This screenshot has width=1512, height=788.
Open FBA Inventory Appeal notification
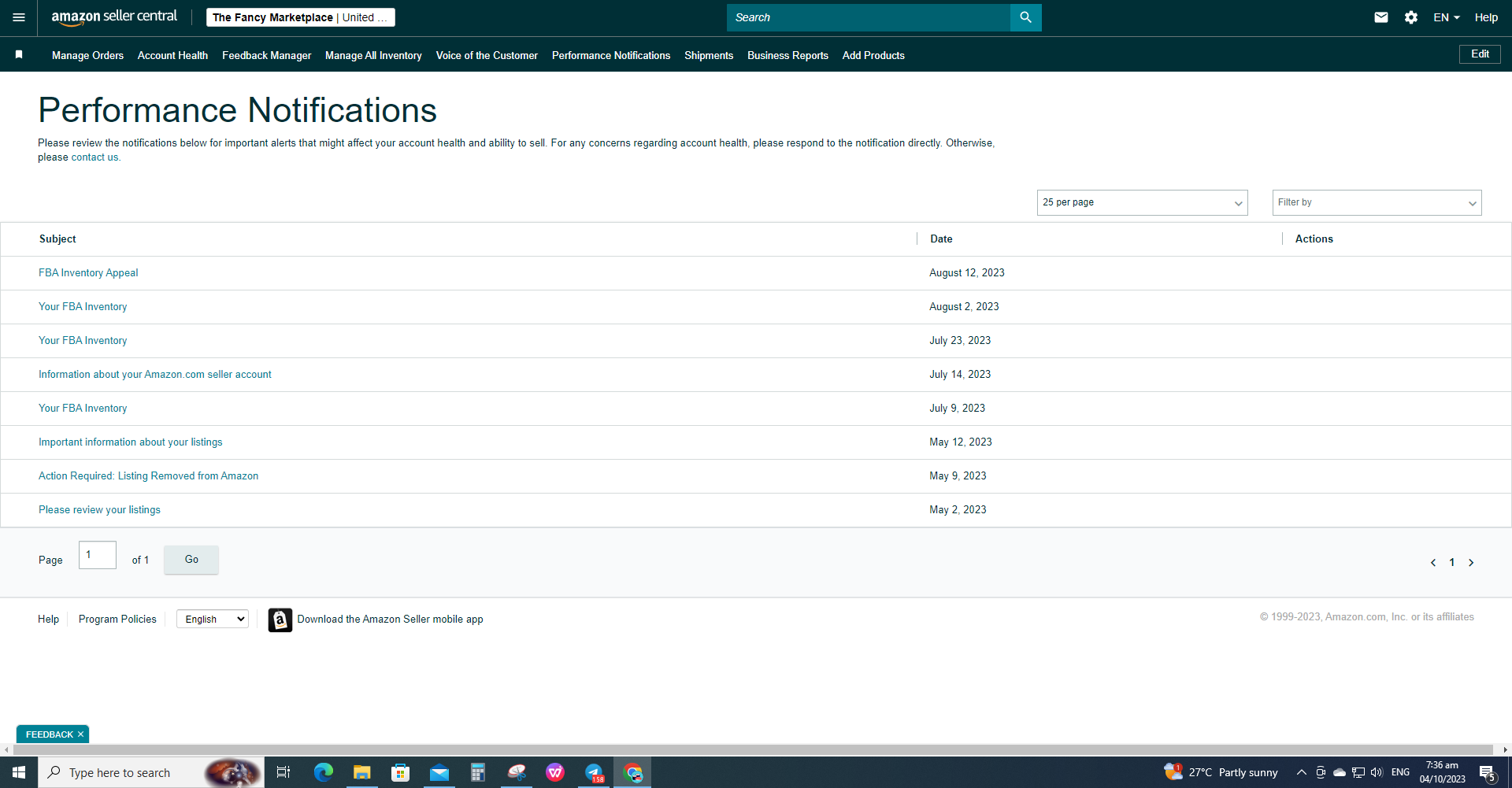(88, 273)
